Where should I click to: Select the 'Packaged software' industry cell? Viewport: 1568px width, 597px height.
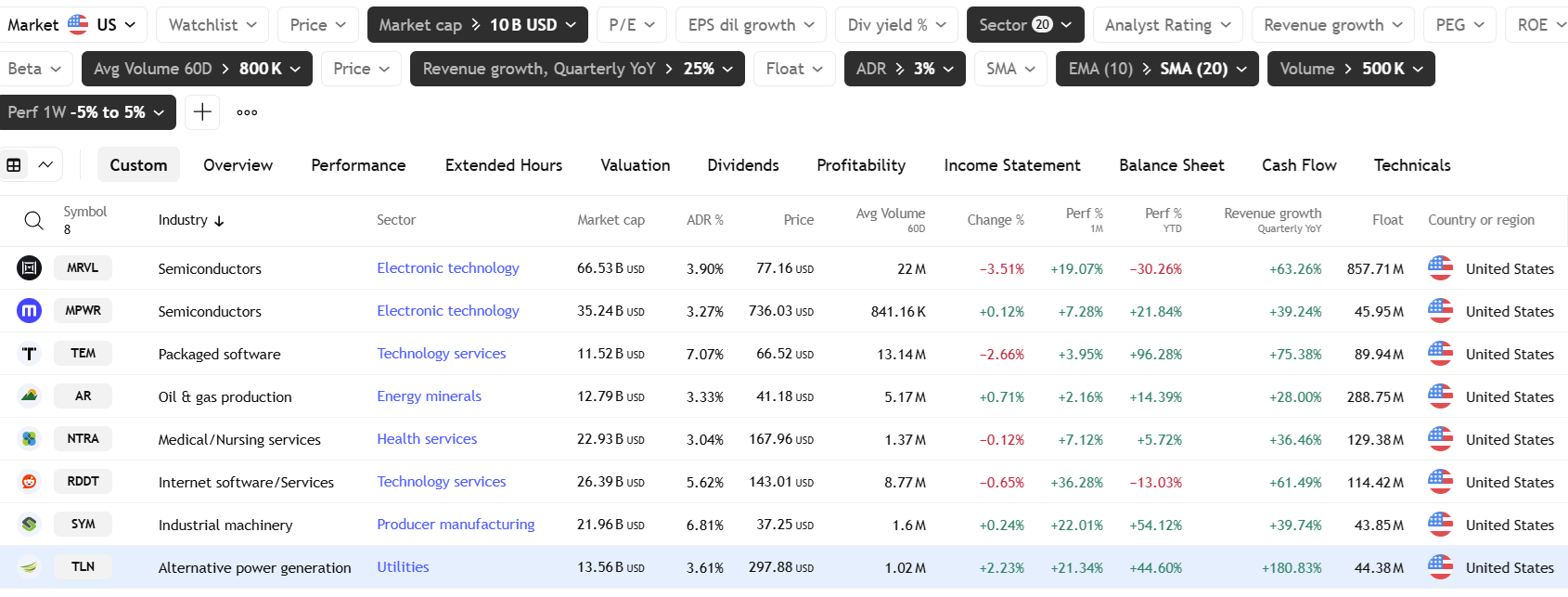[219, 354]
